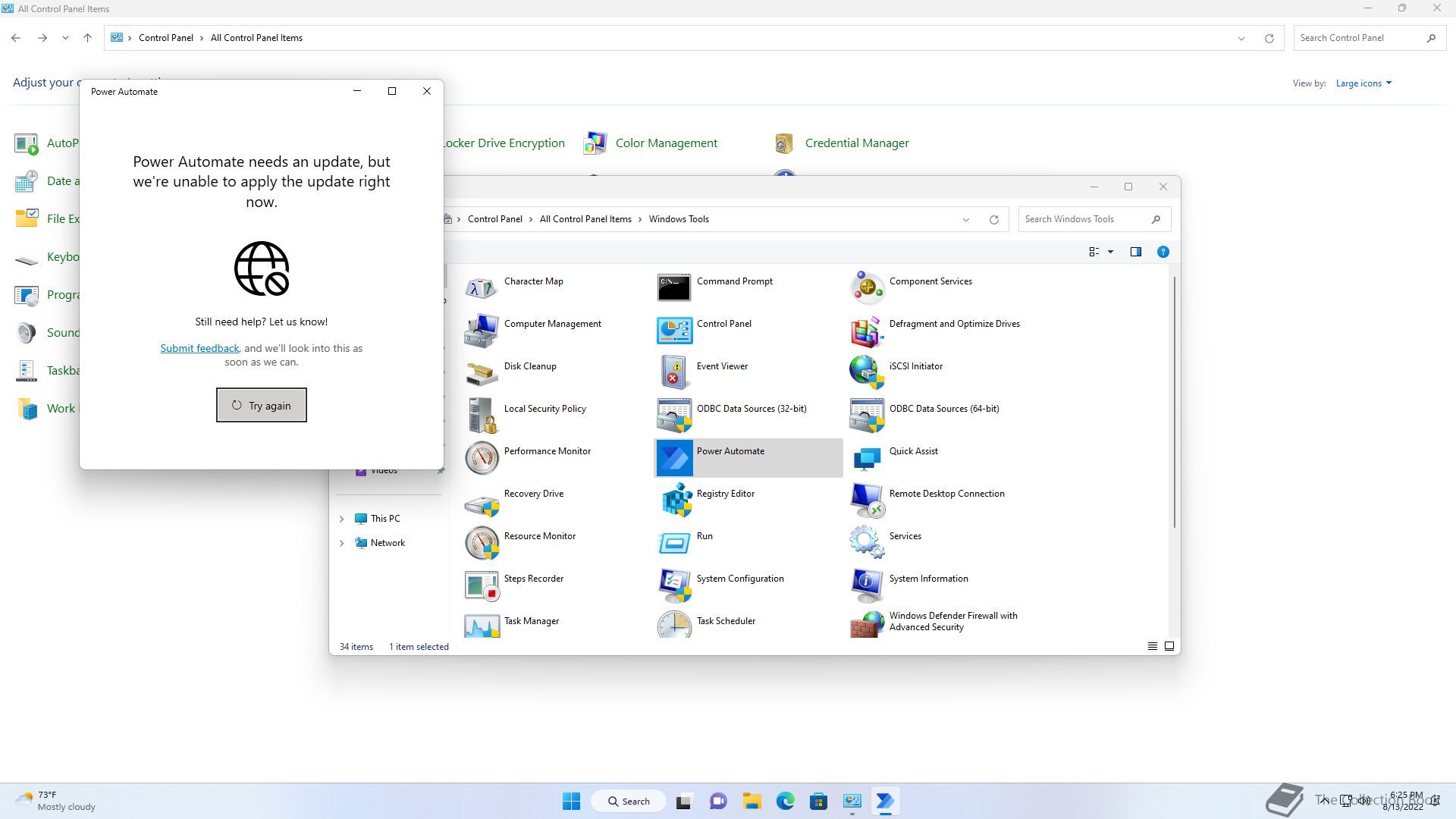Open Credential Manager in Control Panel
Image resolution: width=1456 pixels, height=819 pixels.
(x=856, y=143)
